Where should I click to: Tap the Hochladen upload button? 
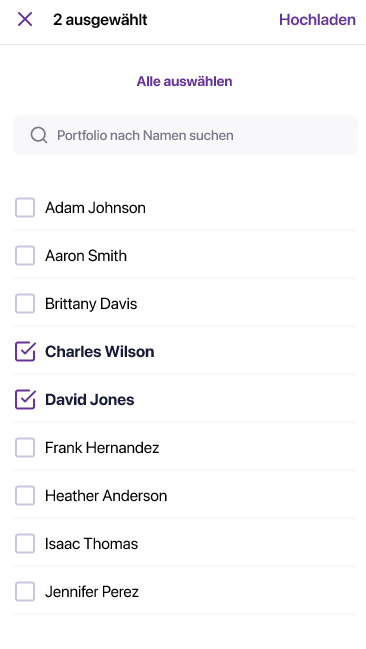(317, 19)
